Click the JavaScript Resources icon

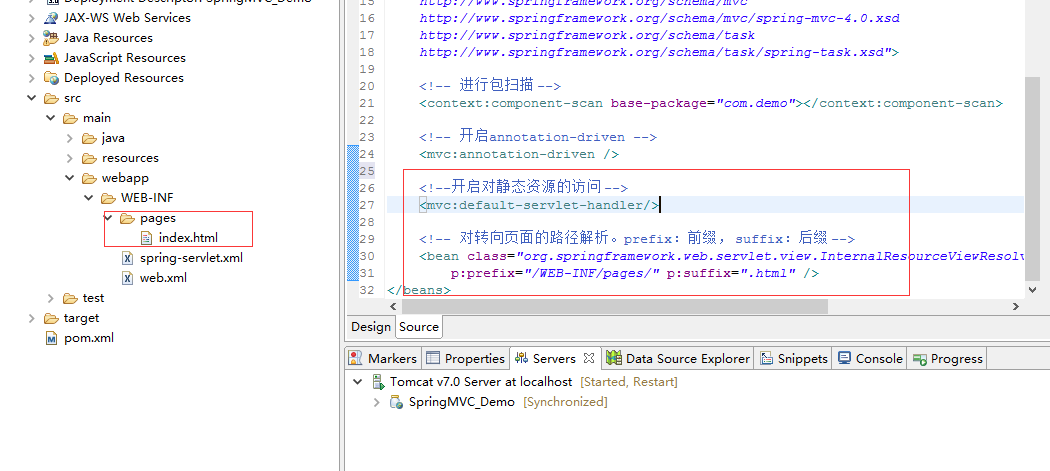(52, 58)
